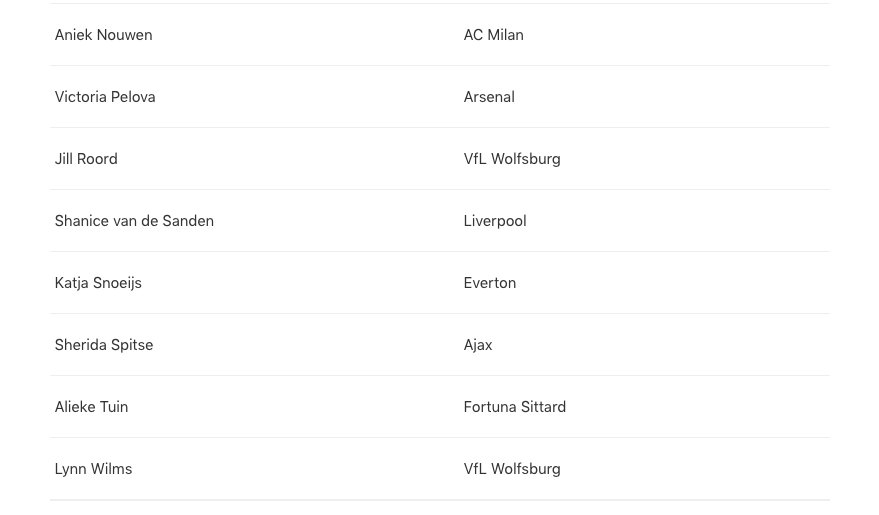Select the Fortuna Sittard club text
Viewport: 879px width, 515px height.
tap(515, 407)
